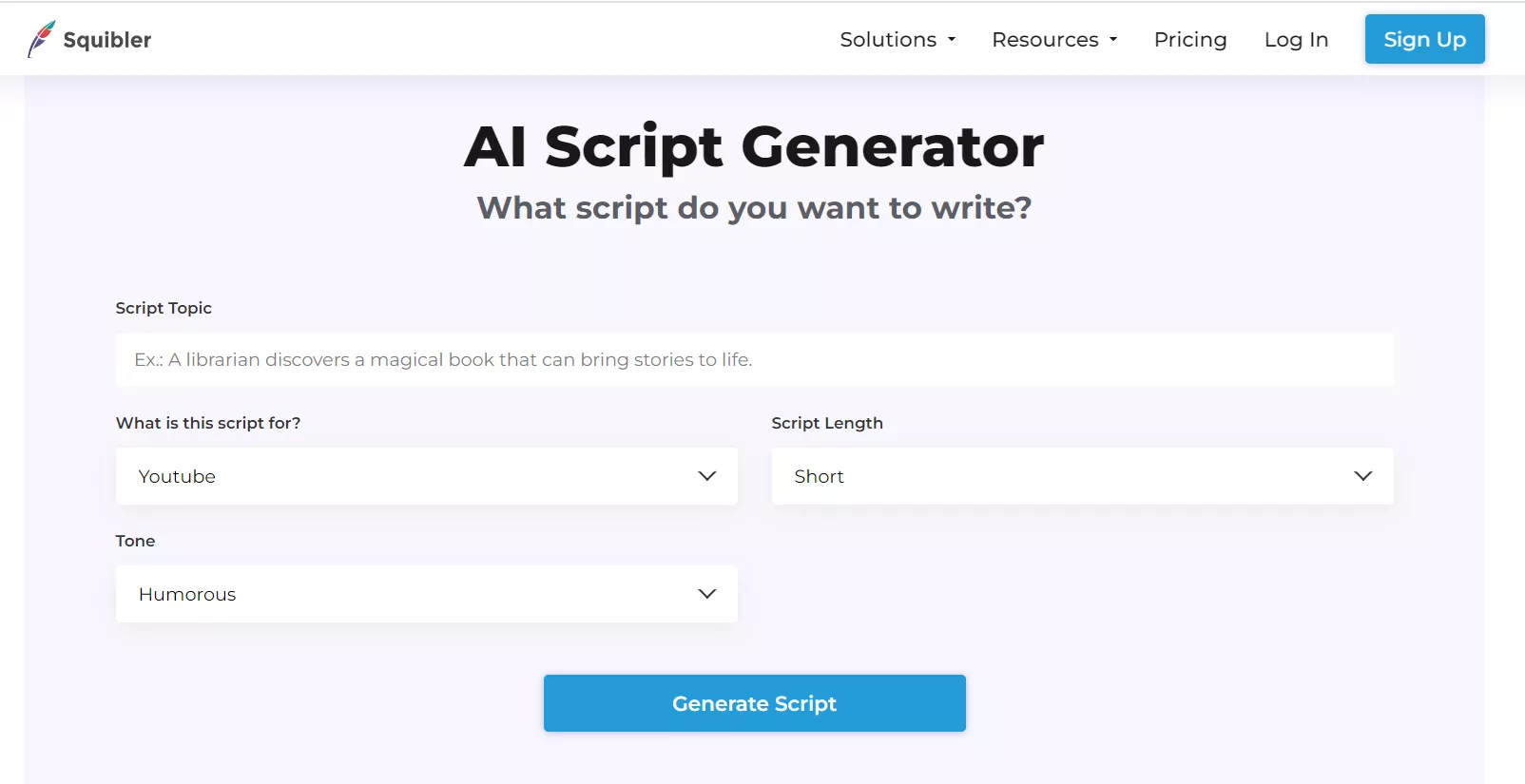1525x784 pixels.
Task: Click the caret next to Solutions
Action: click(x=952, y=40)
